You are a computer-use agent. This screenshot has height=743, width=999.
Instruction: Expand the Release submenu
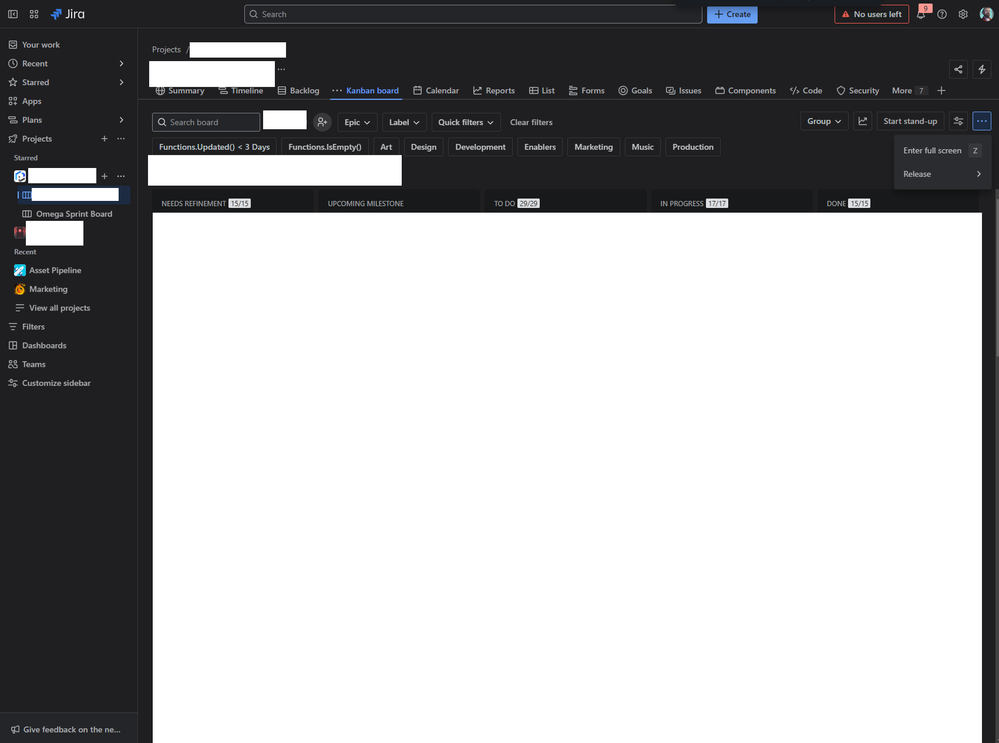[941, 173]
